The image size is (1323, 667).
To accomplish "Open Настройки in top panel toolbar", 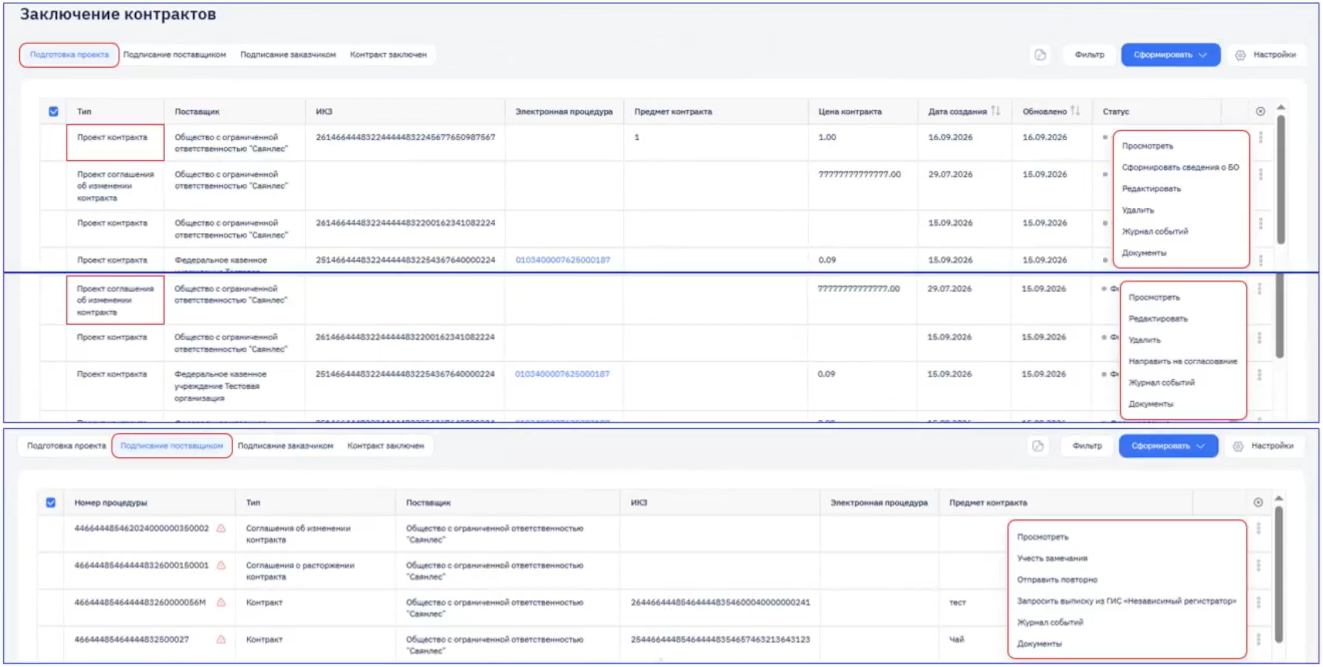I will (x=1266, y=55).
